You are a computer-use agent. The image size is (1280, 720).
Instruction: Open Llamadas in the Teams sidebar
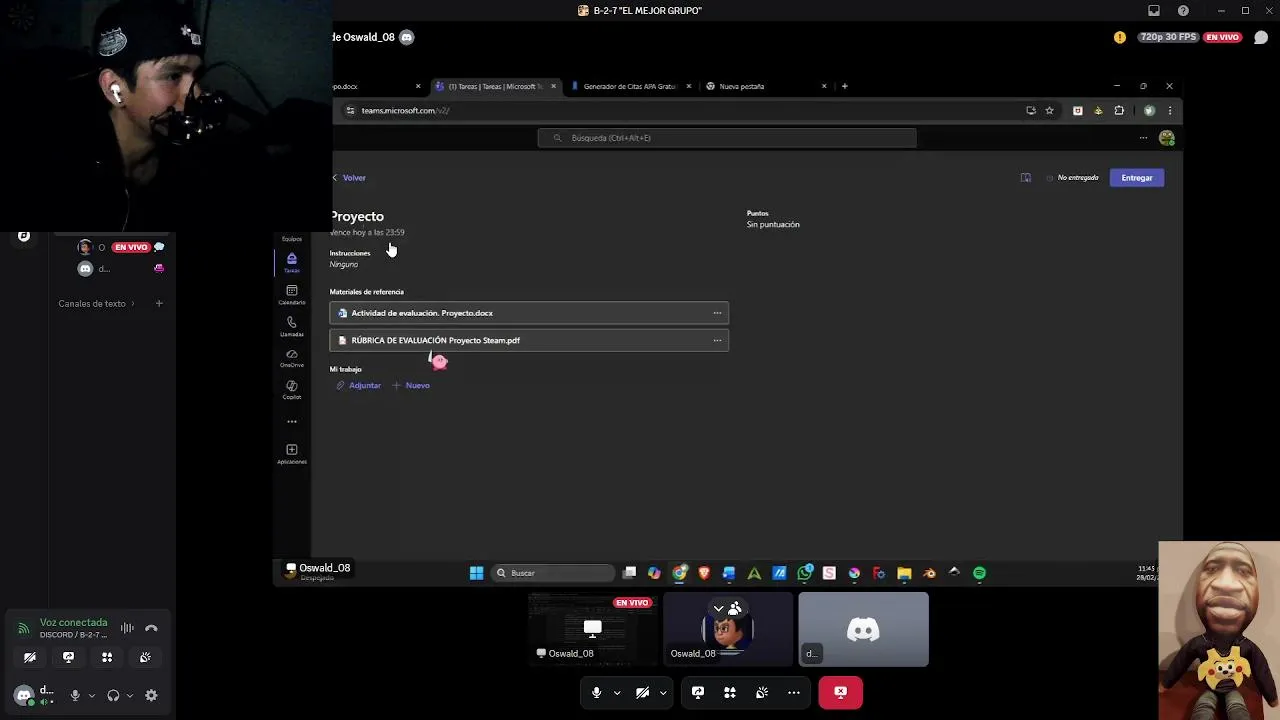tap(292, 327)
